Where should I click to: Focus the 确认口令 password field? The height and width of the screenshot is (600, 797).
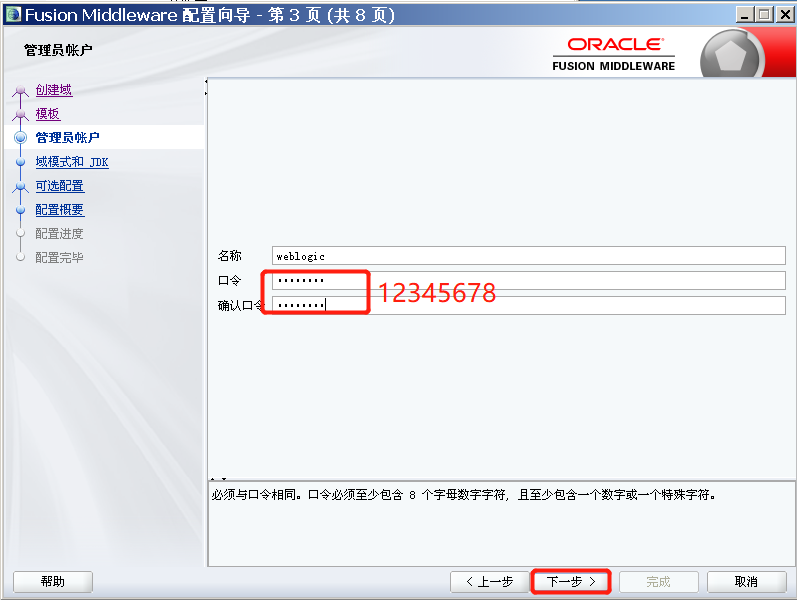529,305
